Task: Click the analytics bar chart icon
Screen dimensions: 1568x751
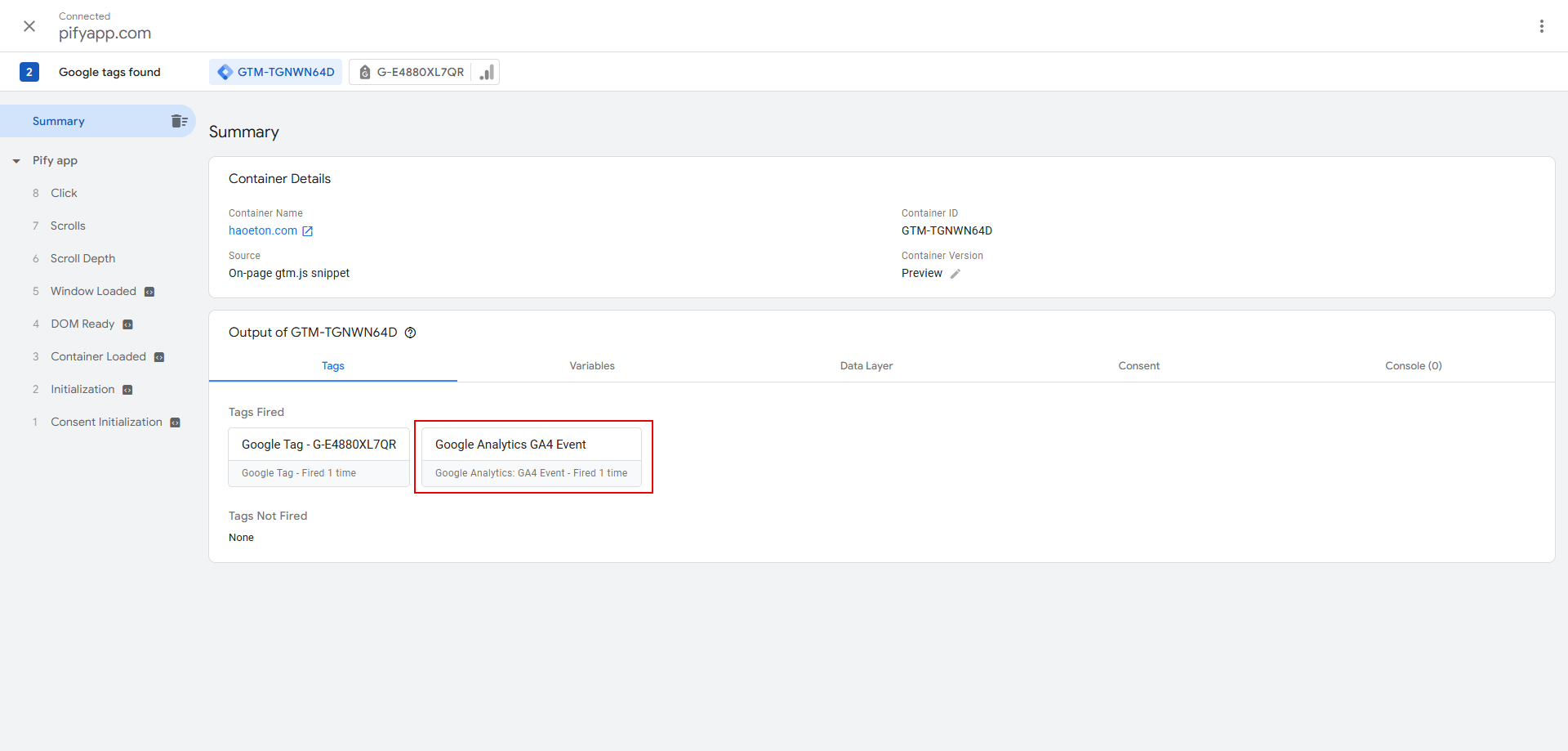Action: pyautogui.click(x=487, y=72)
